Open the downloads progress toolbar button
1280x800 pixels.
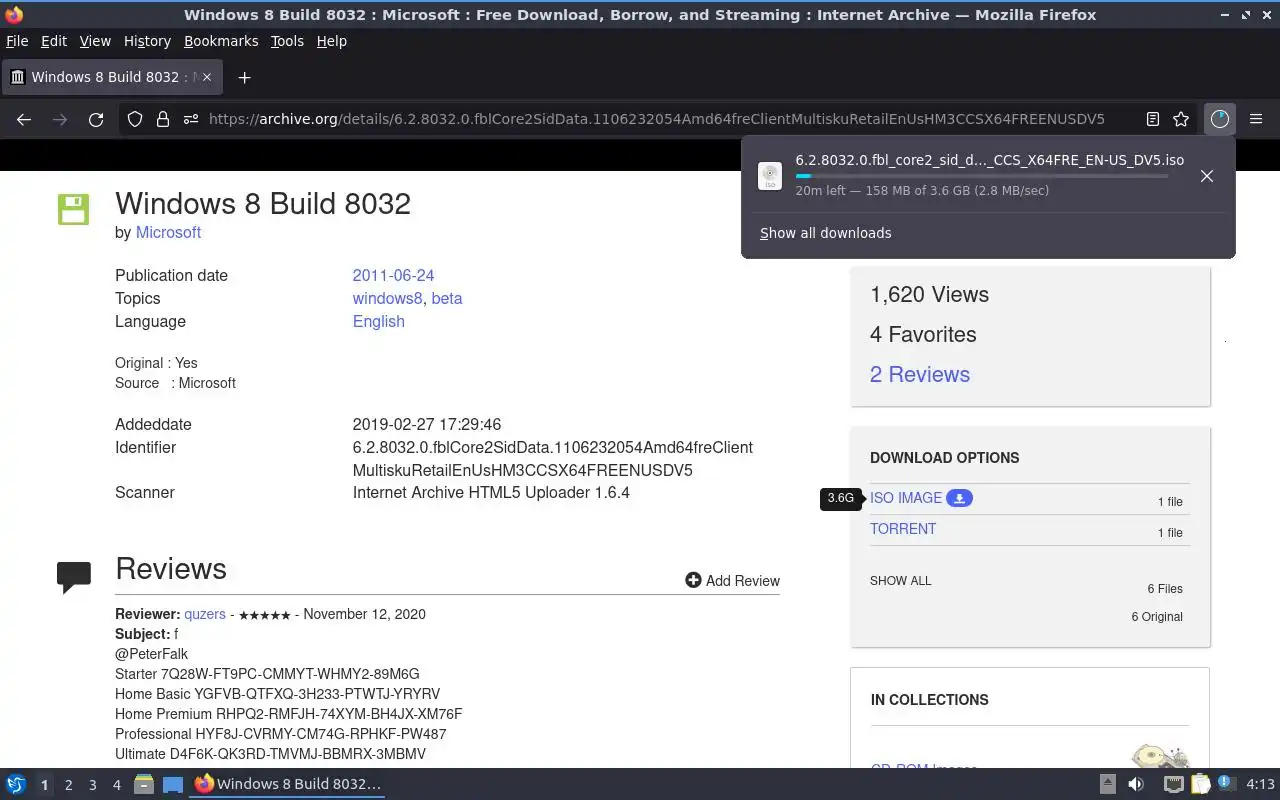1219,119
